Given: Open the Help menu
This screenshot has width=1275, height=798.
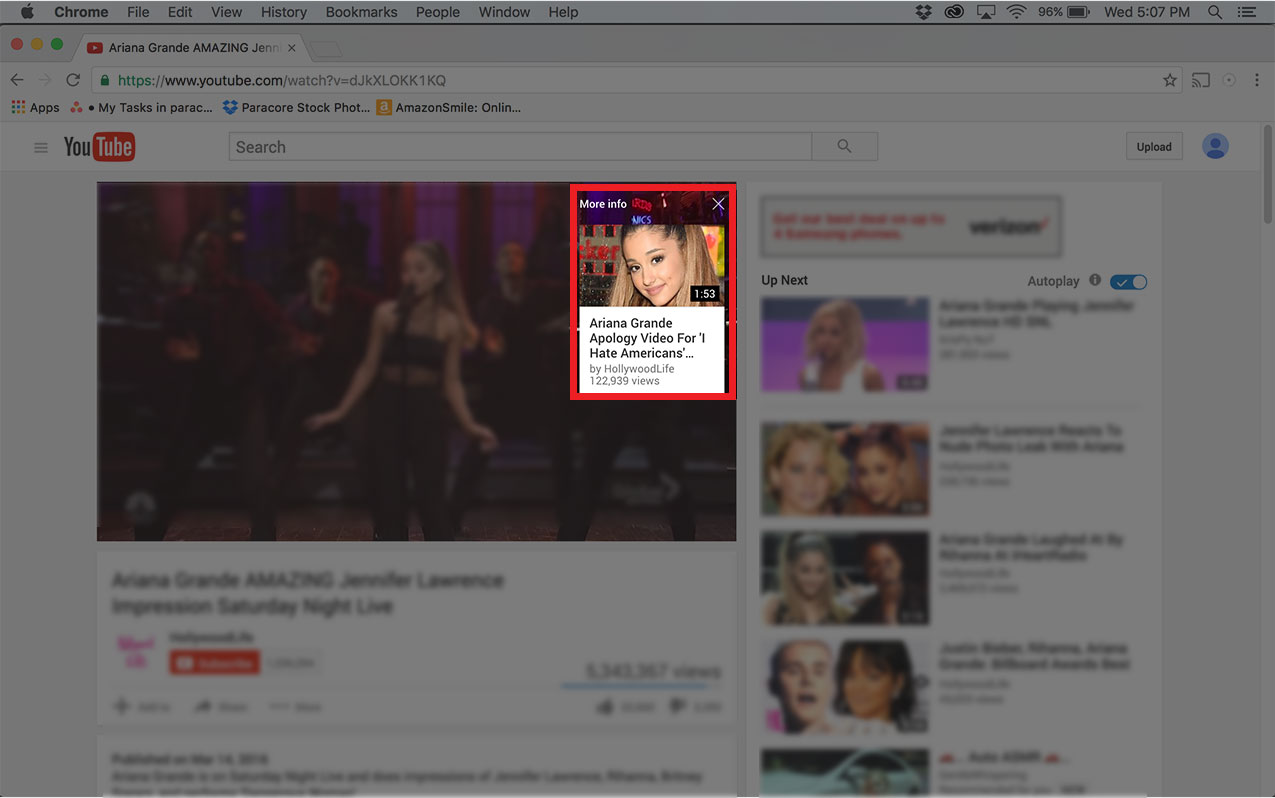Looking at the screenshot, I should pos(563,12).
